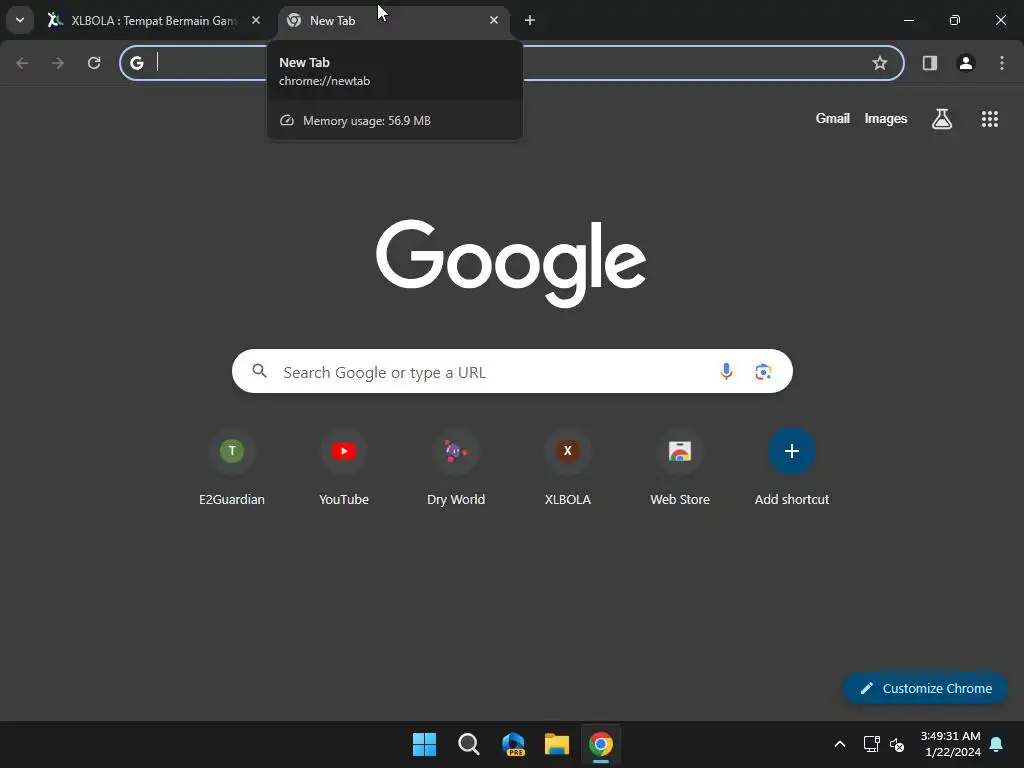Screen dimensions: 1024x768
Task: Open the Chrome three-dot menu
Action: [1002, 63]
